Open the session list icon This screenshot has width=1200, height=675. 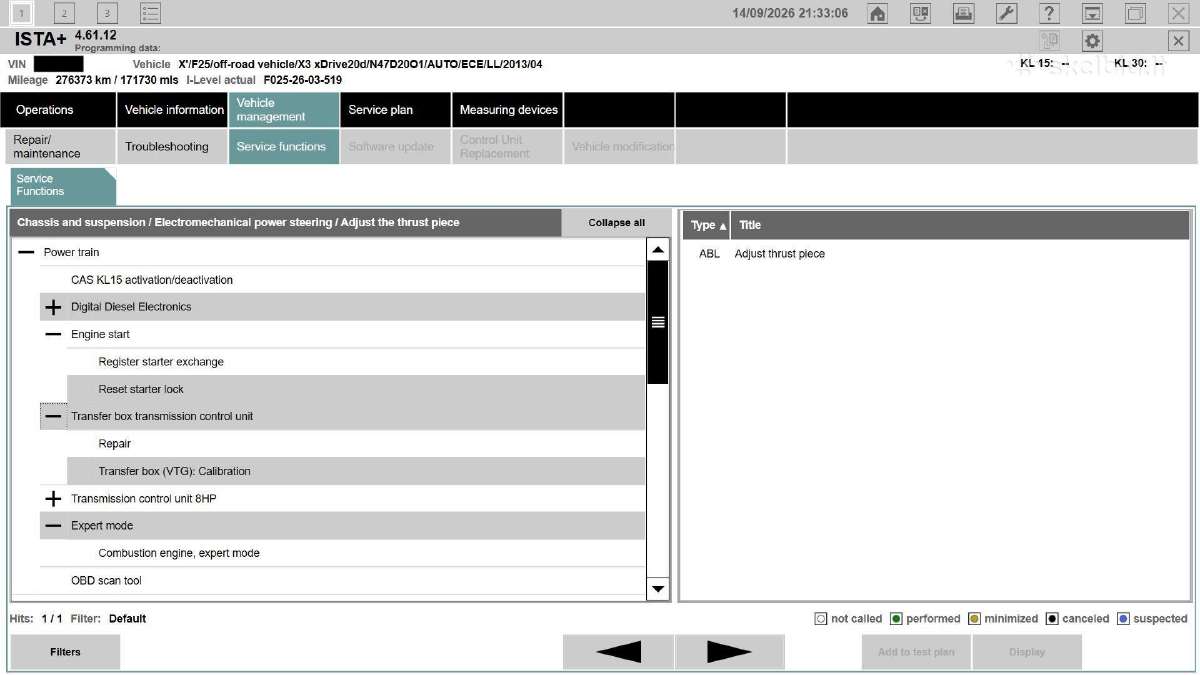pyautogui.click(x=150, y=13)
